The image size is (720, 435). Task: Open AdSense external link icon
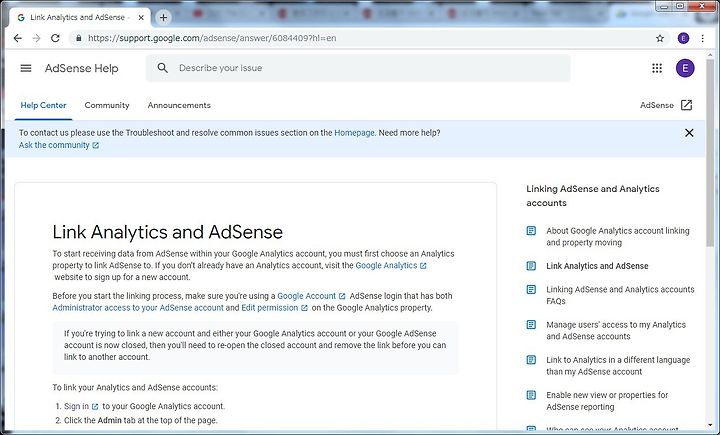686,105
